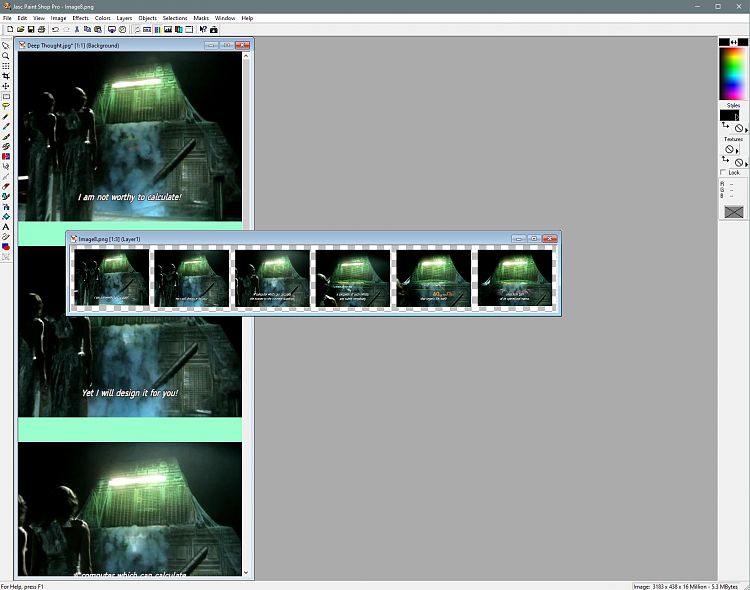750x590 pixels.
Task: Click the first frame in Image8.png strip
Action: tap(111, 278)
